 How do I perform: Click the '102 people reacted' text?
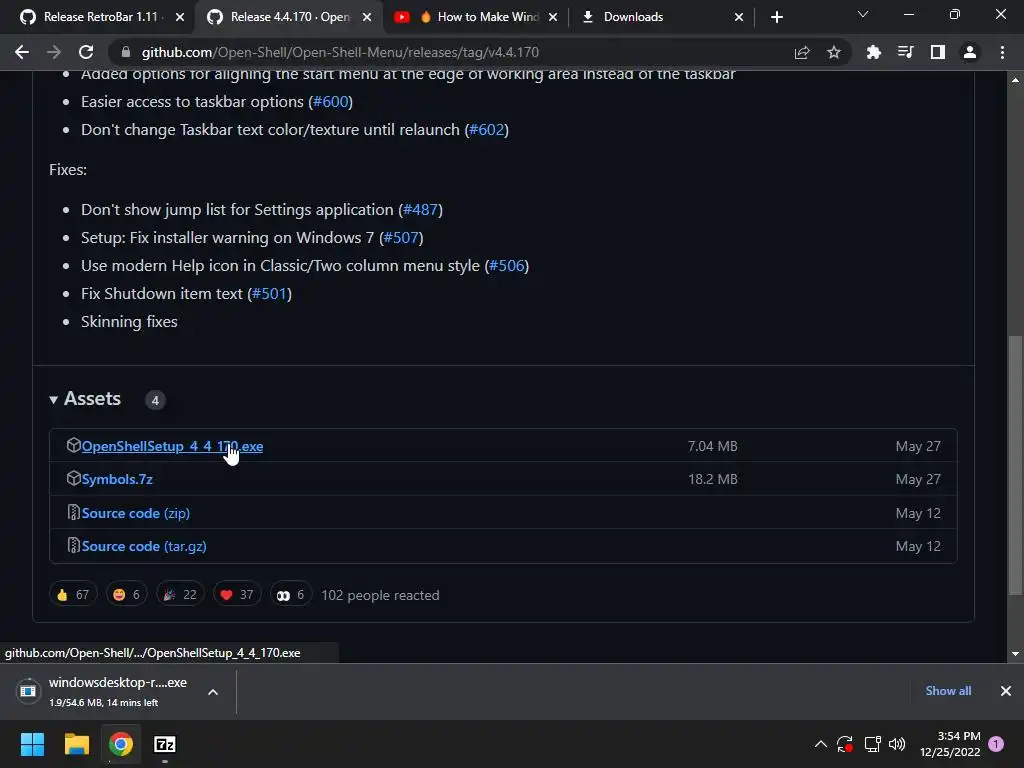[x=380, y=595]
